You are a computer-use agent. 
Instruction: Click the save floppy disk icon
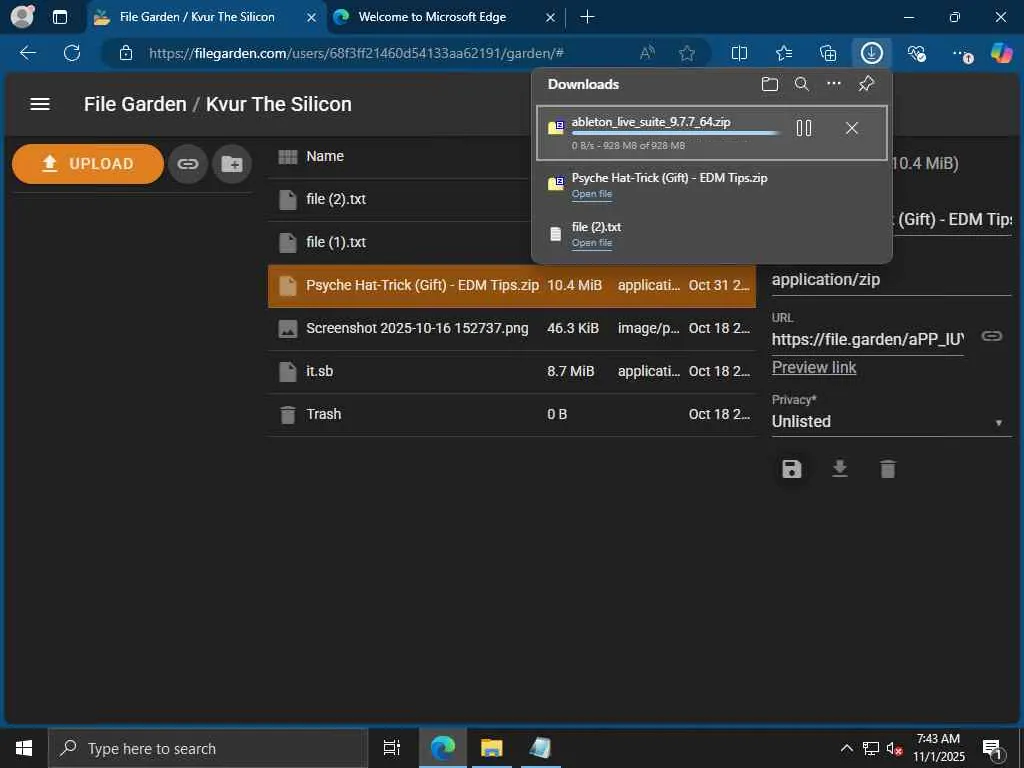[792, 469]
